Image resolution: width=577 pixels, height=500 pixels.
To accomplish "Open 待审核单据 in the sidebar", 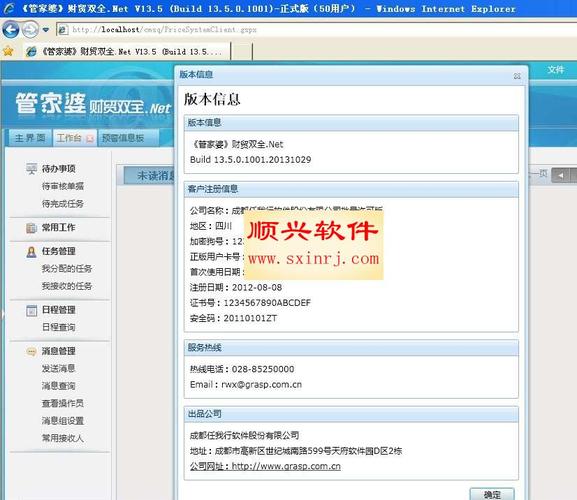I will coord(63,186).
